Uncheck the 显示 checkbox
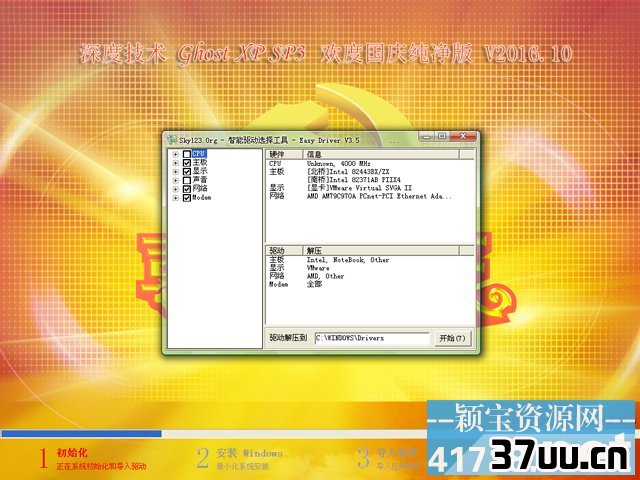 [187, 171]
